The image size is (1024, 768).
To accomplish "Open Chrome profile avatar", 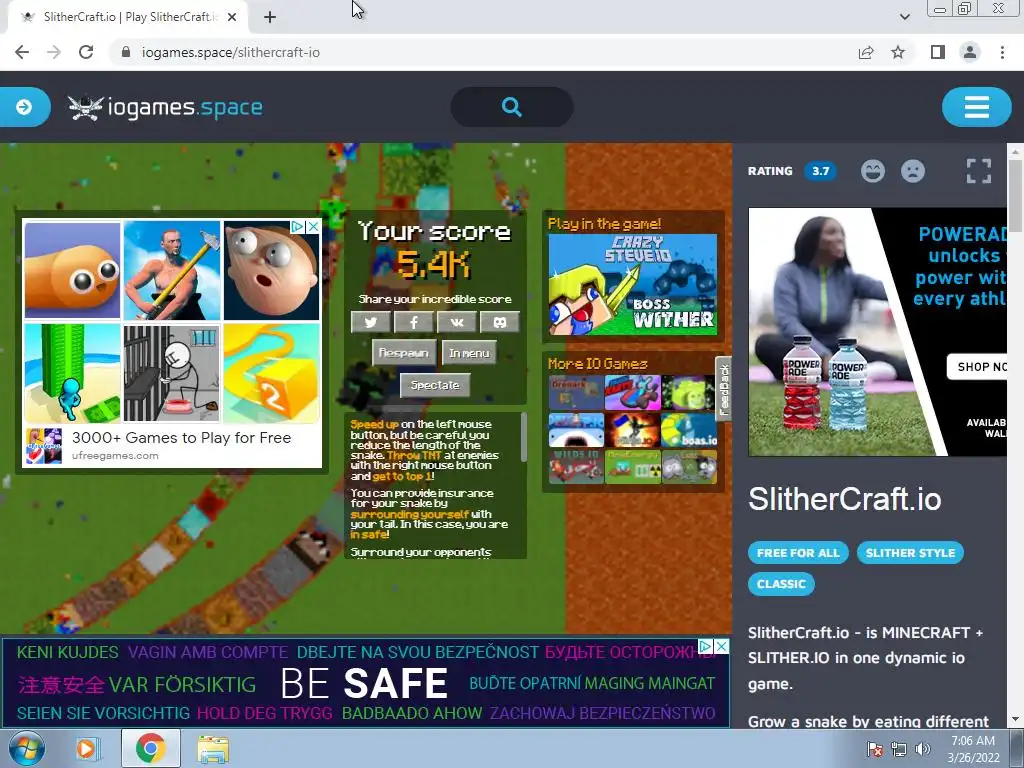I will click(x=970, y=52).
